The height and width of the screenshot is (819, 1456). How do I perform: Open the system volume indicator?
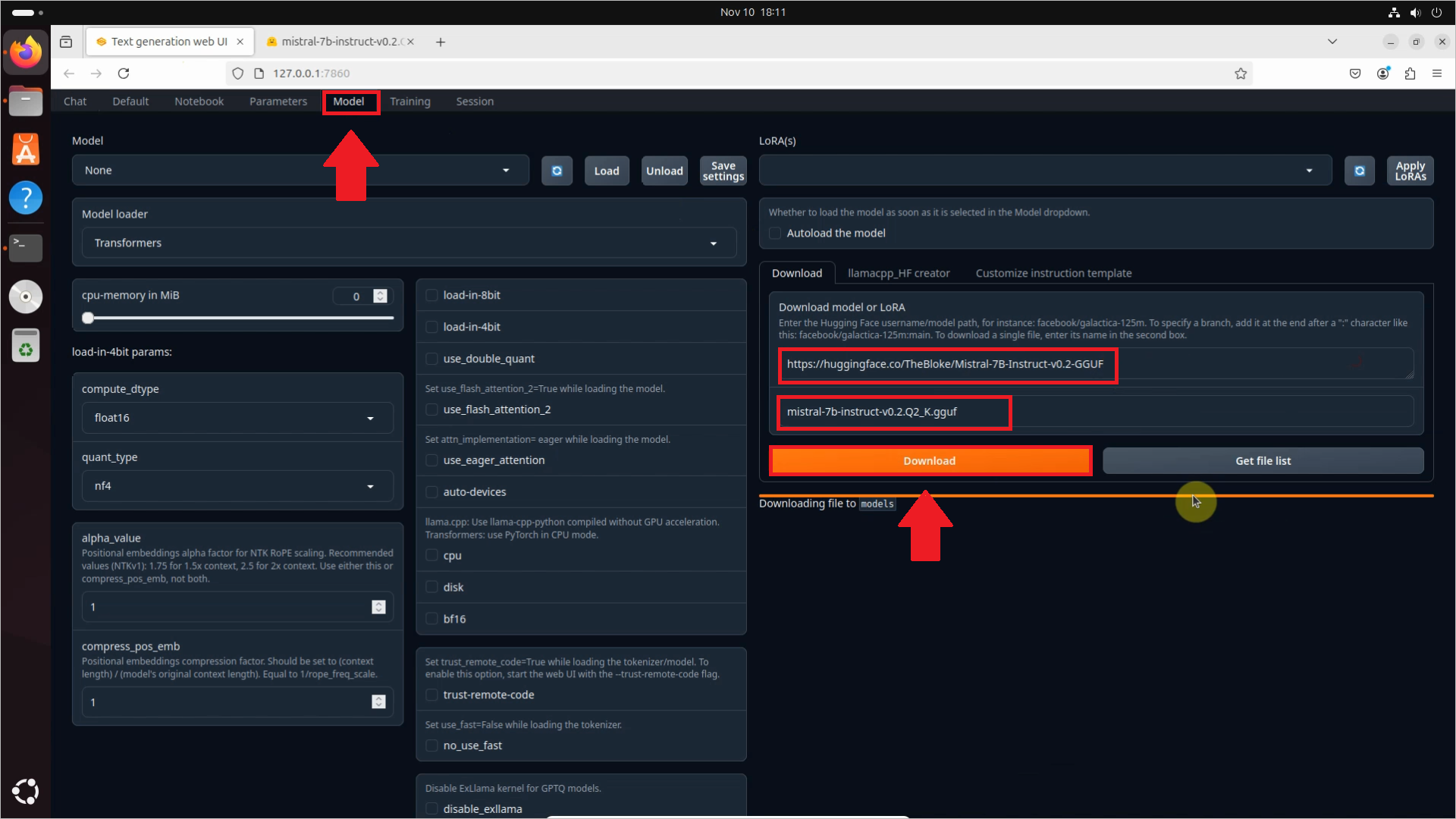[x=1415, y=12]
